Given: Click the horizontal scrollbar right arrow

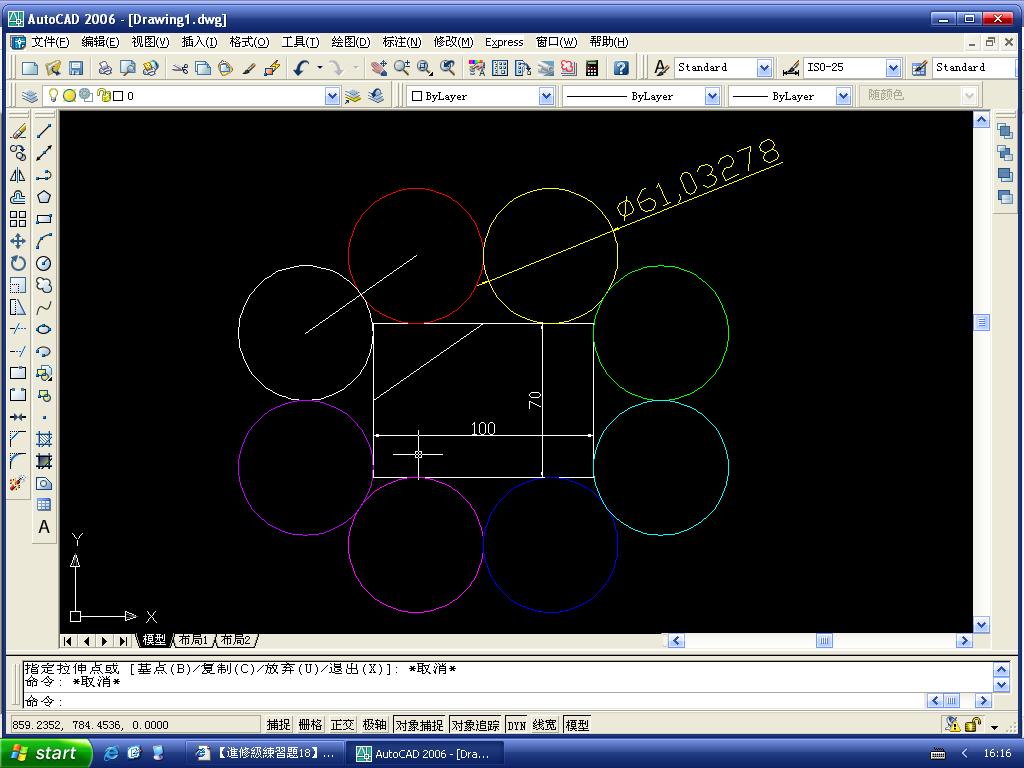Looking at the screenshot, I should [965, 641].
